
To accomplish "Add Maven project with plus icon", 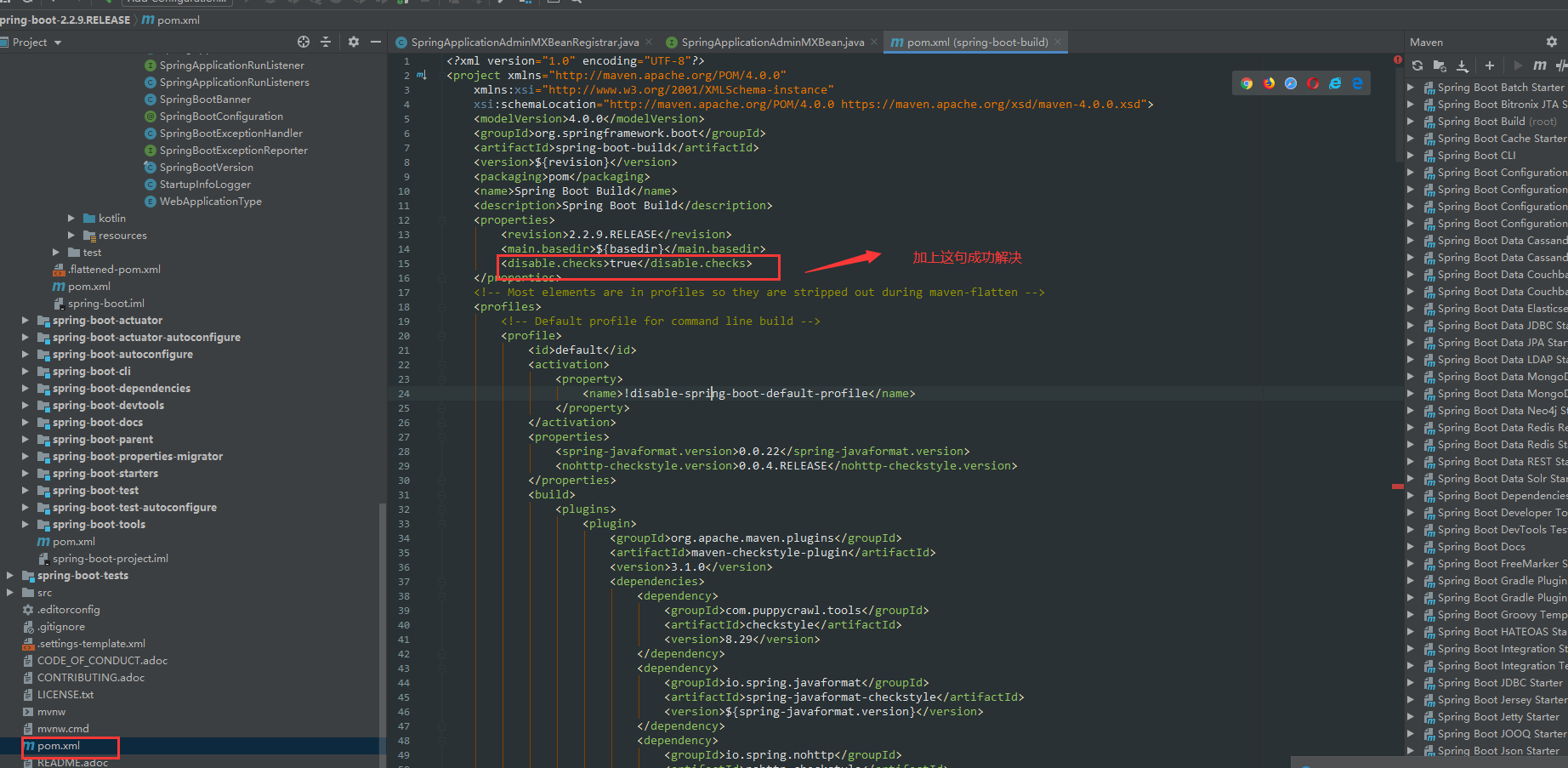I will (x=1490, y=65).
